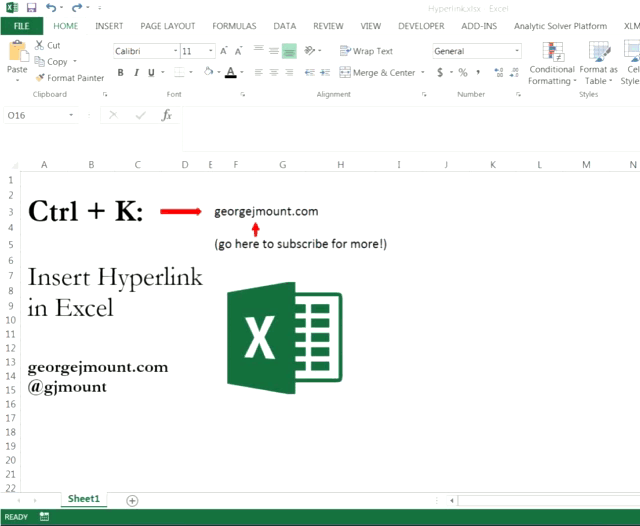Click the Fill Color paint bucket

(209, 72)
